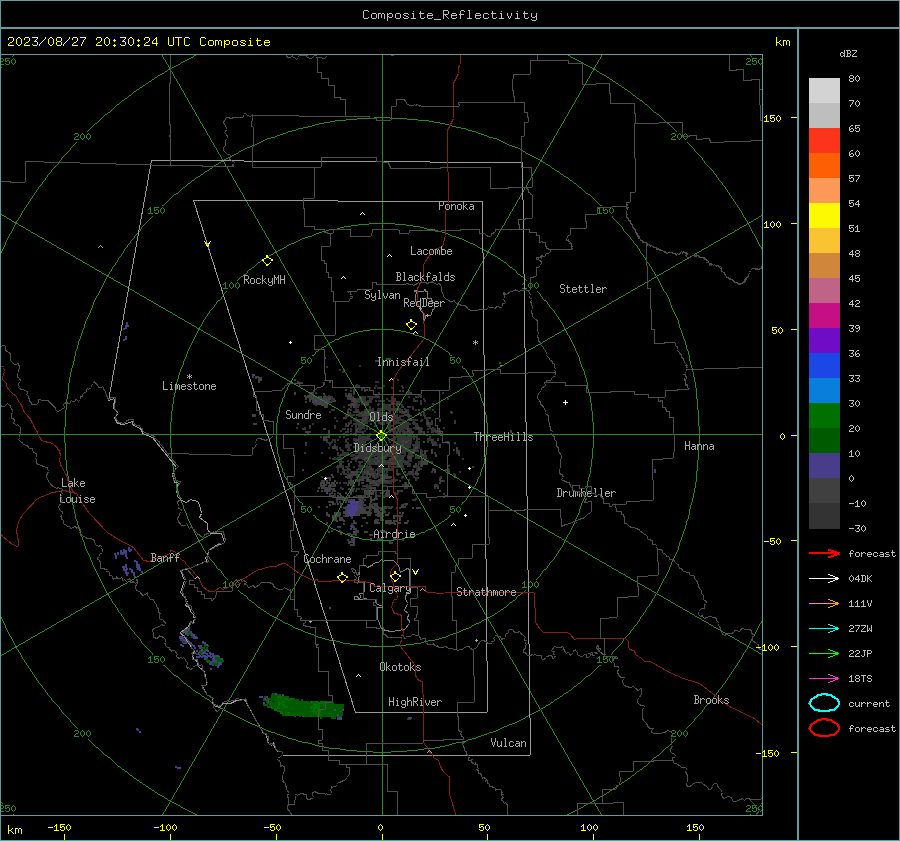Click the Stettler city label
The image size is (900, 841).
583,289
